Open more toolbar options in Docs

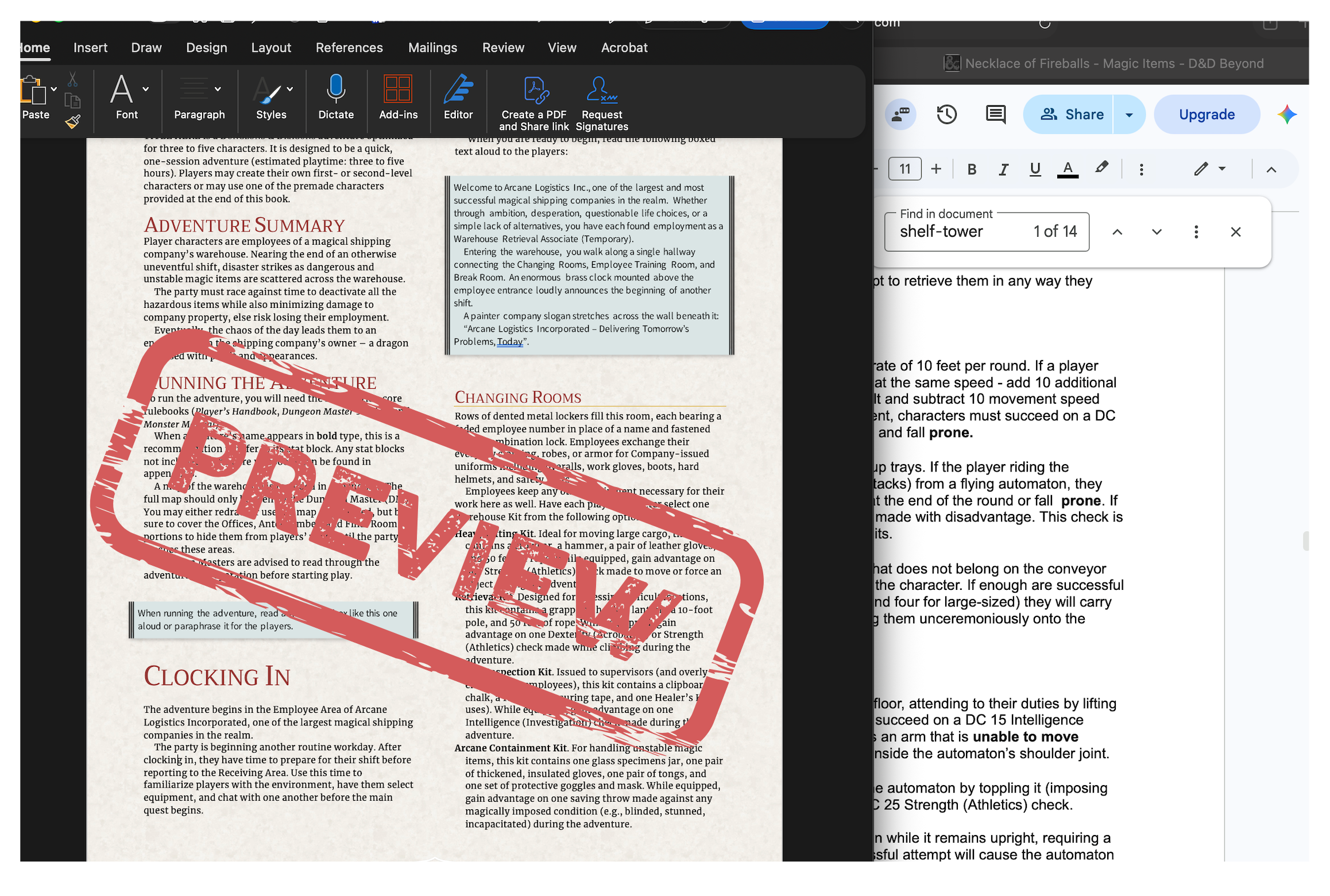1141,169
